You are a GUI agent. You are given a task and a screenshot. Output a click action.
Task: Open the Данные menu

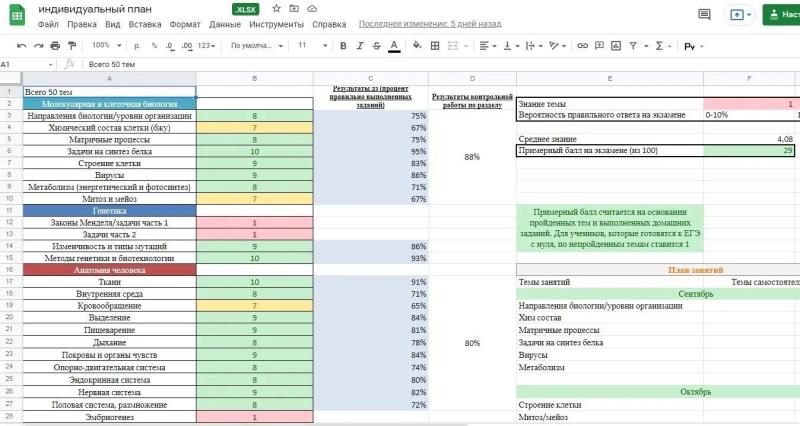pyautogui.click(x=224, y=24)
